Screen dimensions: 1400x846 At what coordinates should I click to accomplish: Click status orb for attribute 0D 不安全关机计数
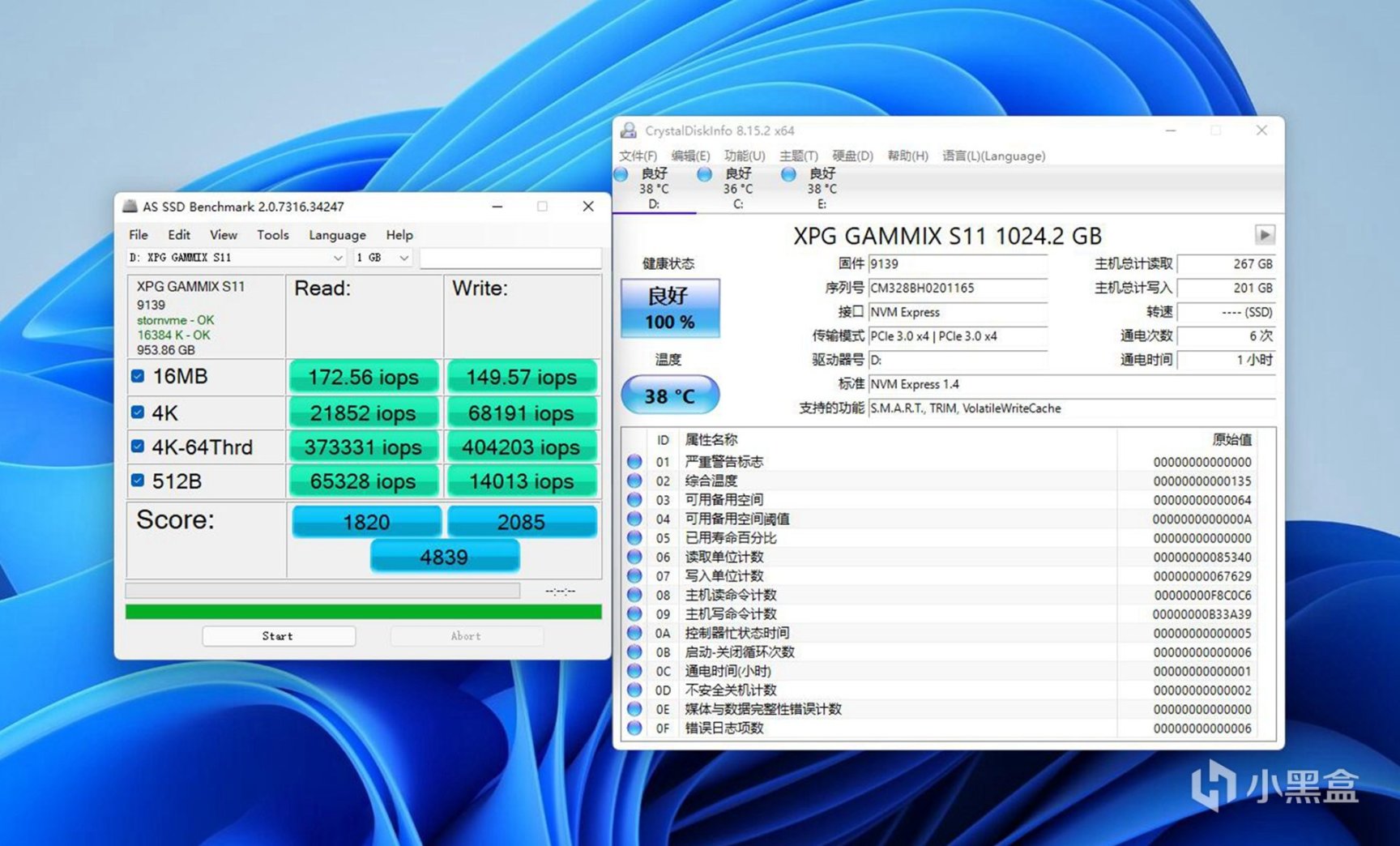tap(634, 690)
